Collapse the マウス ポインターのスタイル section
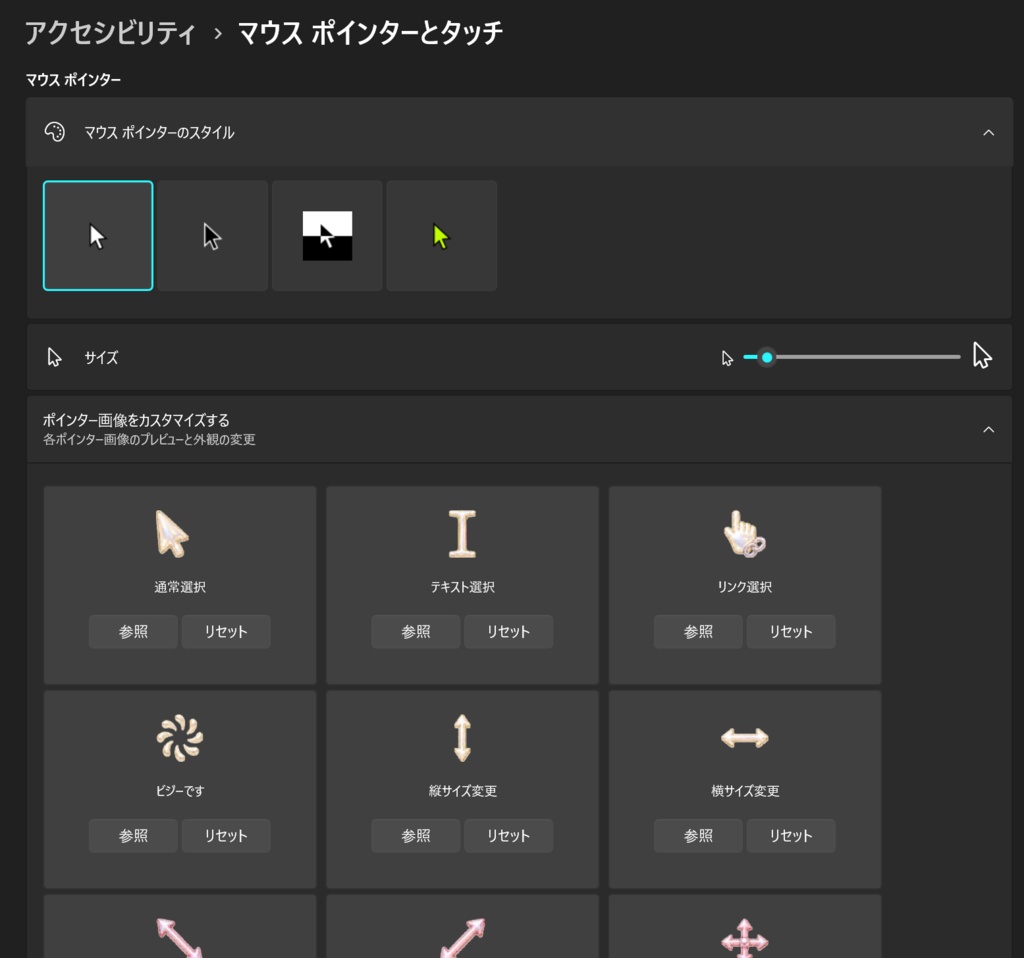 click(988, 133)
